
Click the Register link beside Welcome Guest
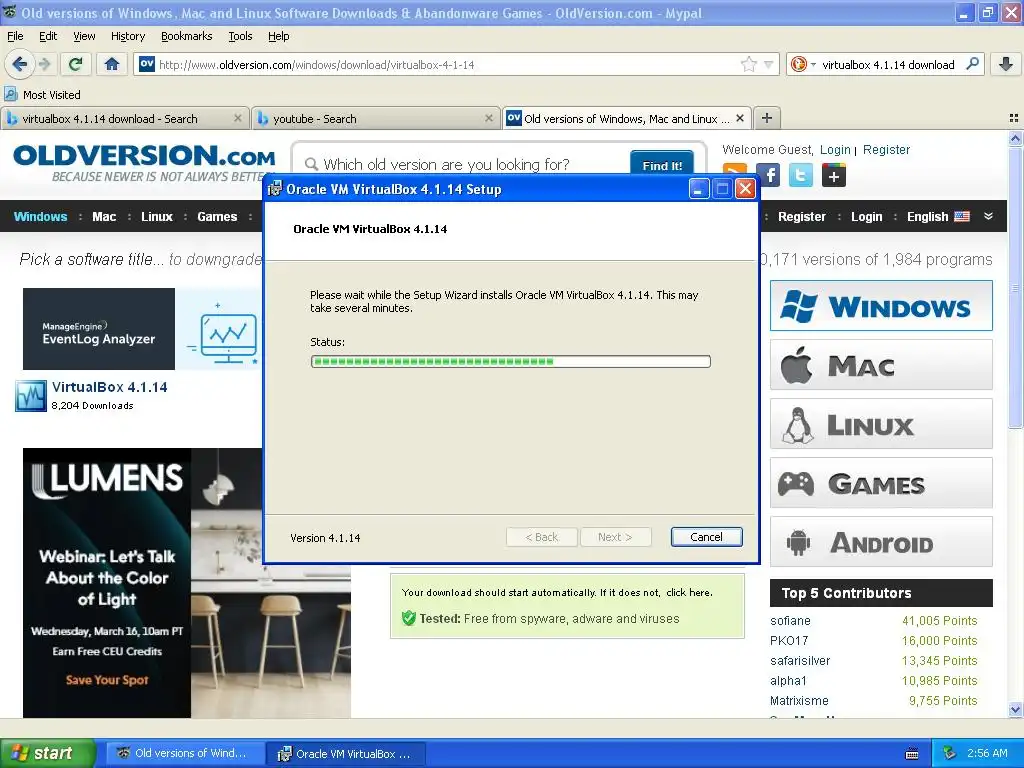pyautogui.click(x=886, y=150)
